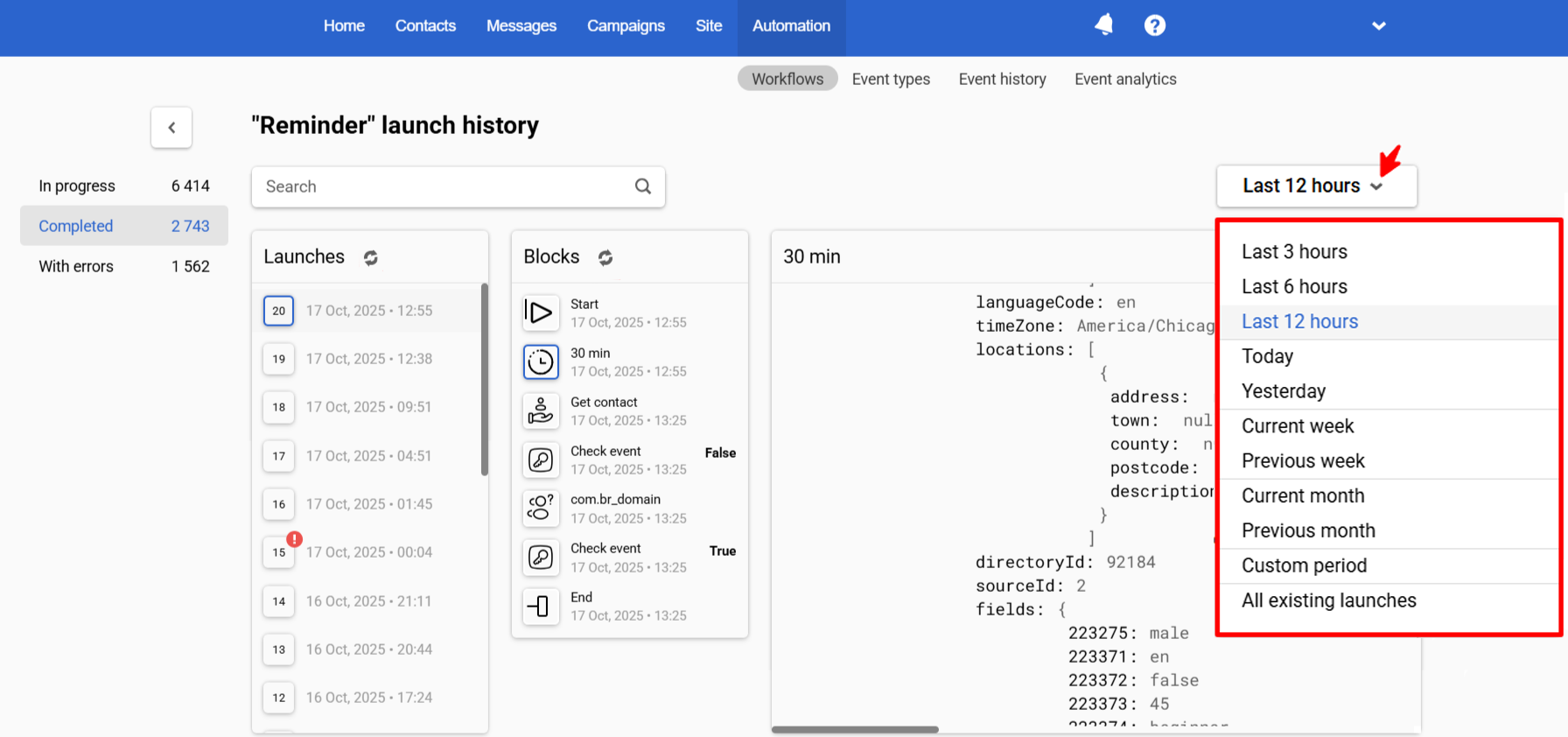Open the Messages menu

click(521, 26)
